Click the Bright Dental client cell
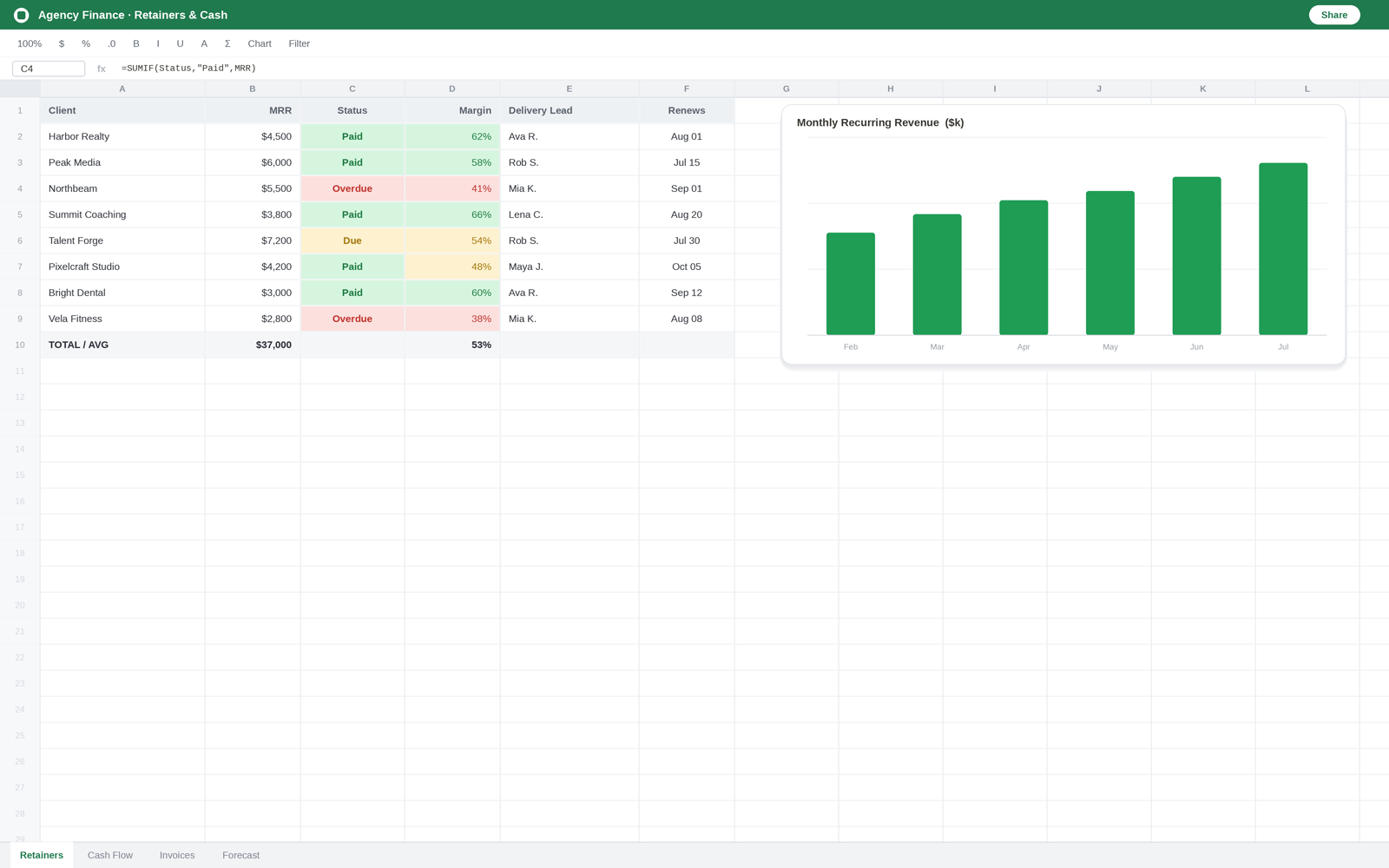Image resolution: width=1389 pixels, height=868 pixels. [x=122, y=293]
